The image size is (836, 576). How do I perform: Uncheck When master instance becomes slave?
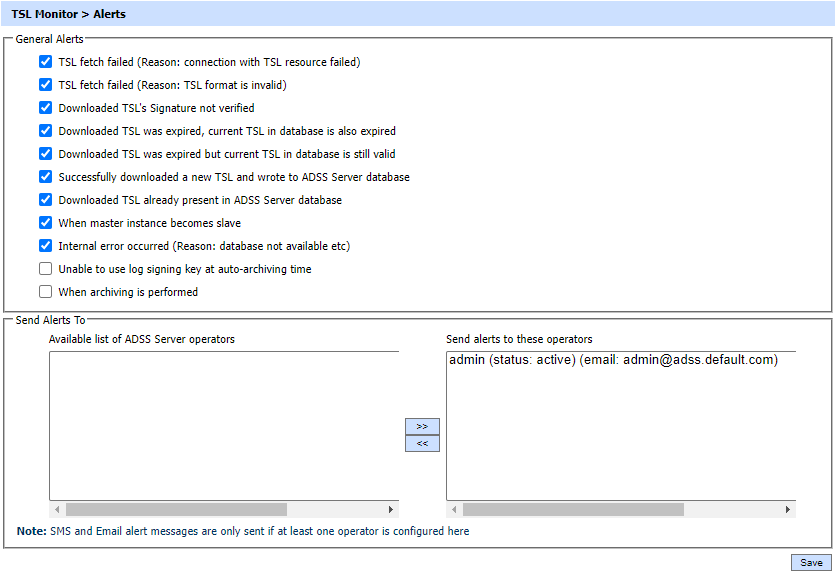coord(45,223)
